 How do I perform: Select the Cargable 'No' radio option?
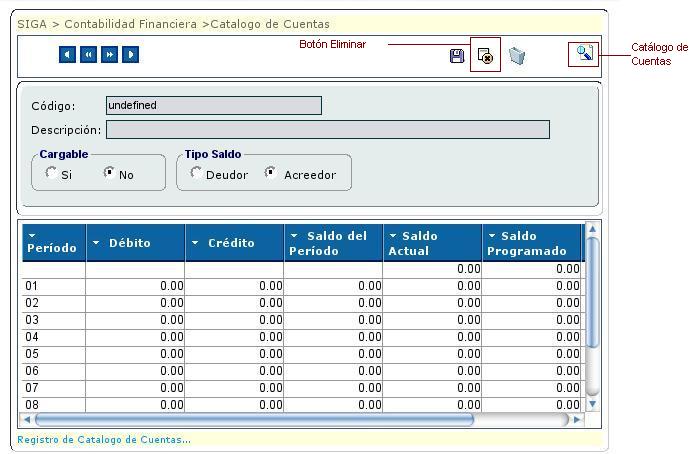pyautogui.click(x=109, y=172)
